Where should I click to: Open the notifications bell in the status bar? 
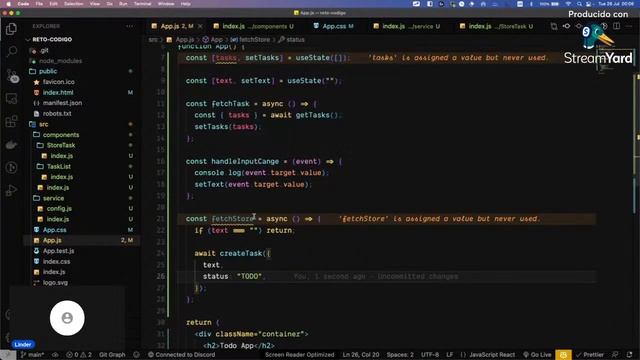629,355
